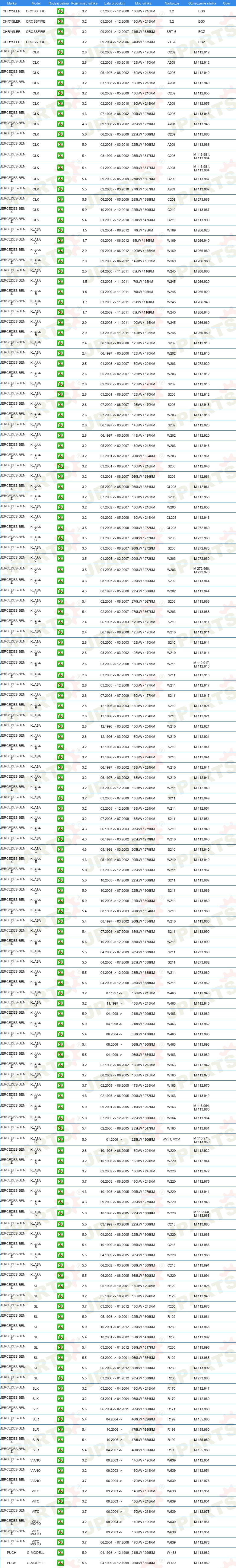Screen dimensions: 236x1568
Task: Click the "M 112.947" engine code cell
Action: (x=202, y=1388)
